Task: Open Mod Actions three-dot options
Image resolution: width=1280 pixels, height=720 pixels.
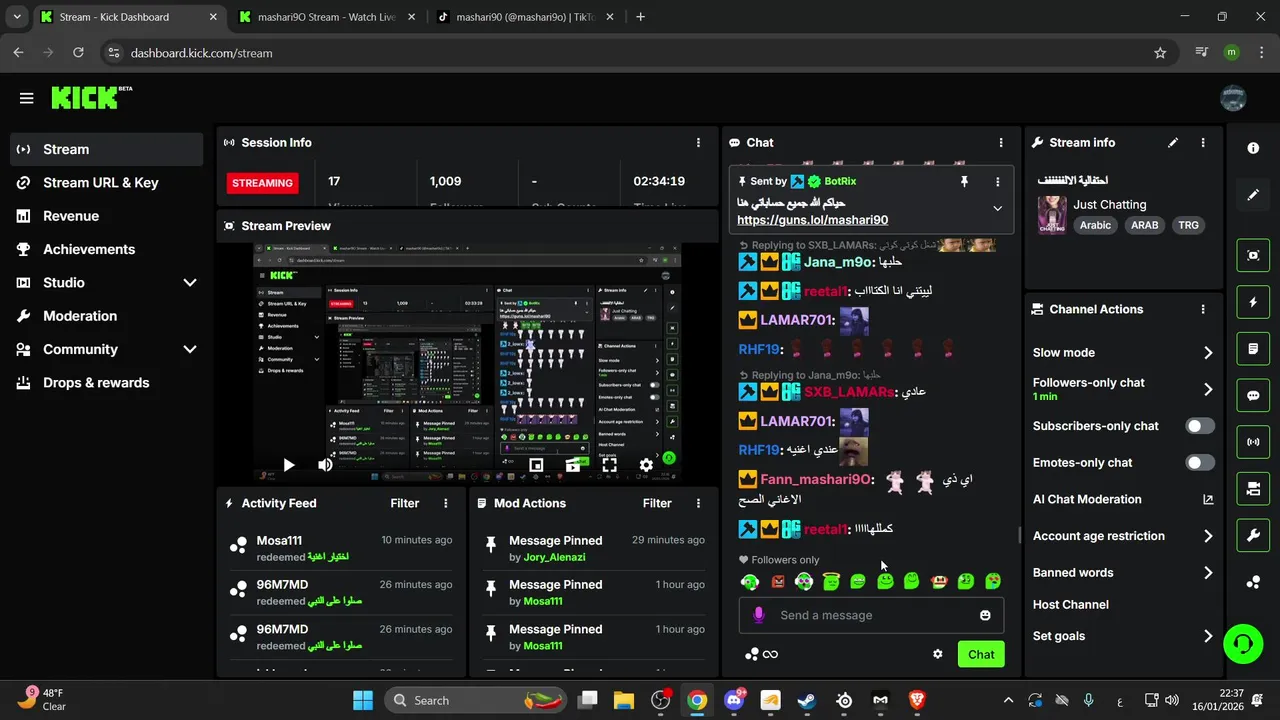Action: pyautogui.click(x=698, y=504)
